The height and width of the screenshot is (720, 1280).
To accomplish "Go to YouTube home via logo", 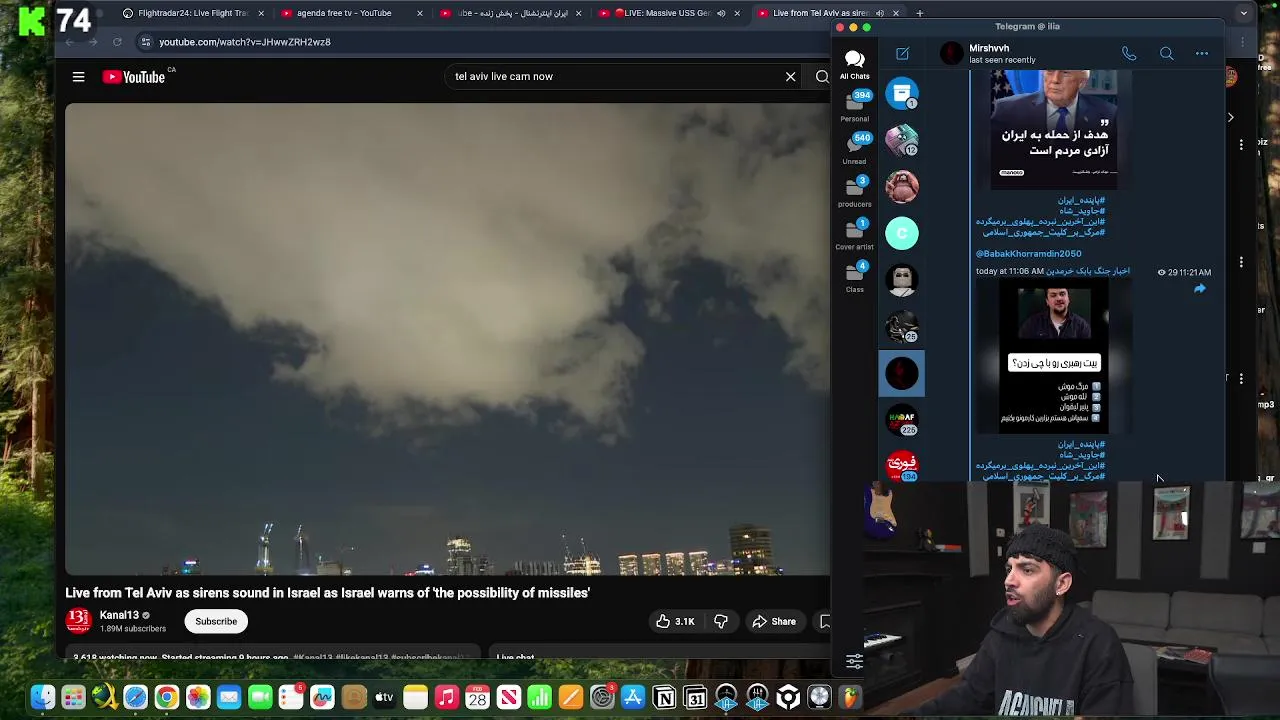I will 133,77.
